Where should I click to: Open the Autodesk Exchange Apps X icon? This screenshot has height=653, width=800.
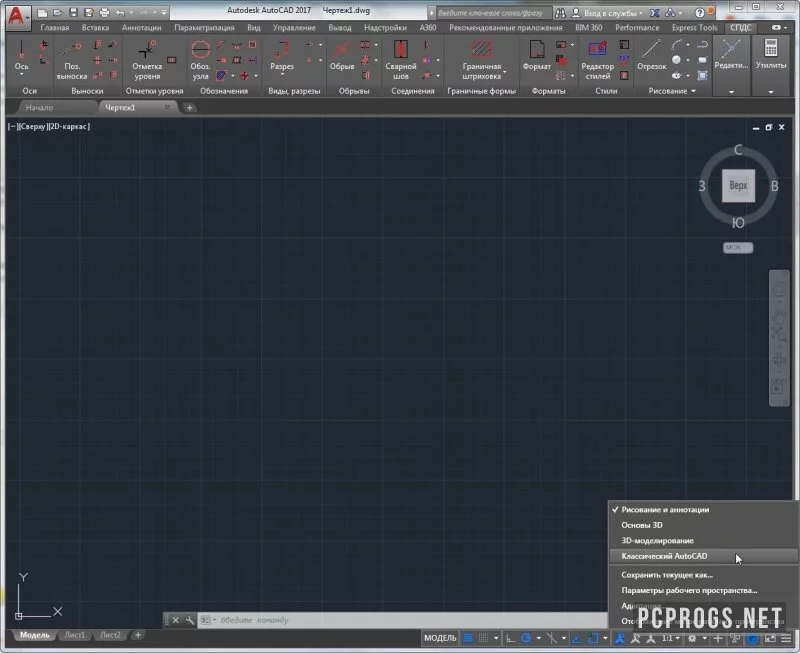(x=655, y=13)
